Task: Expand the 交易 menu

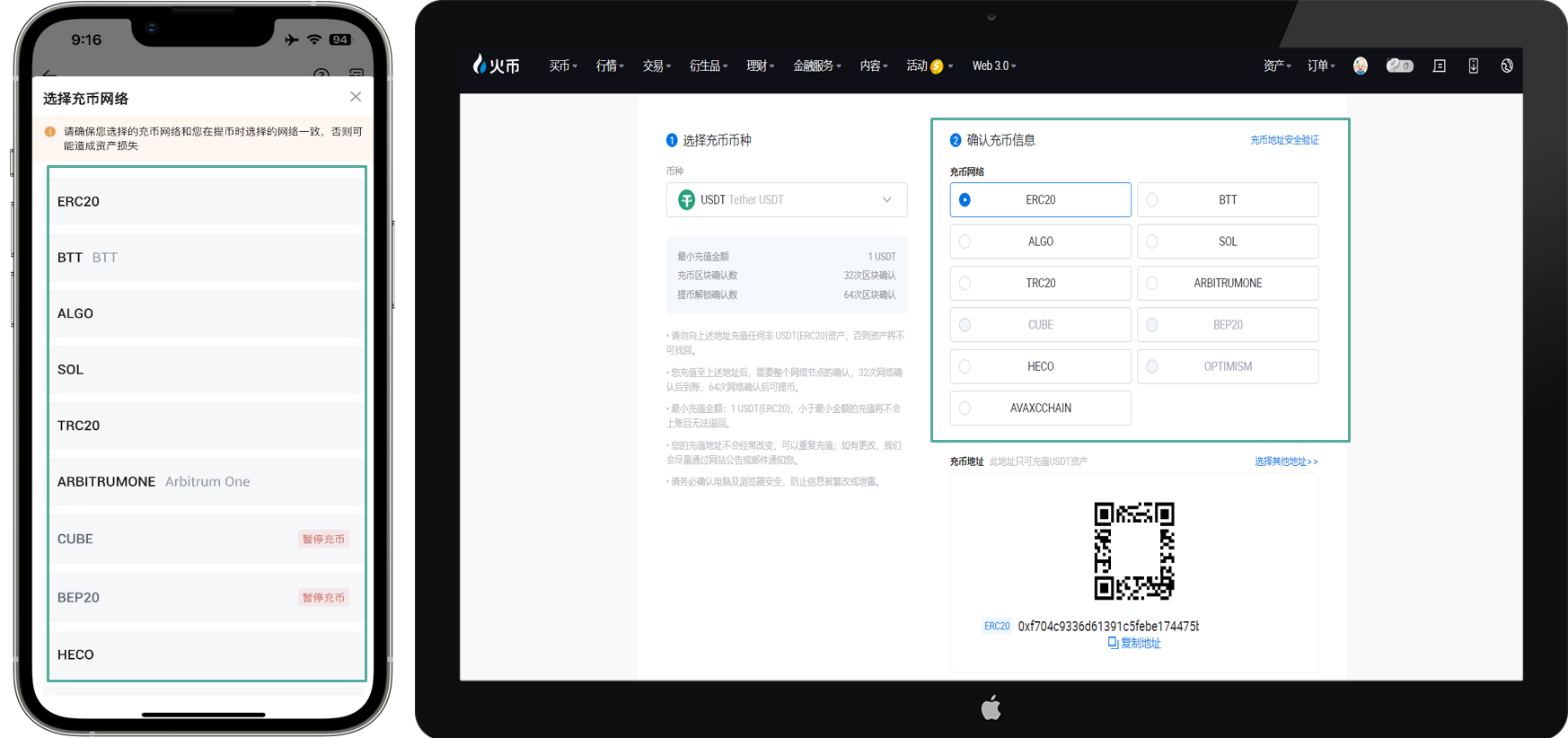Action: [x=656, y=66]
